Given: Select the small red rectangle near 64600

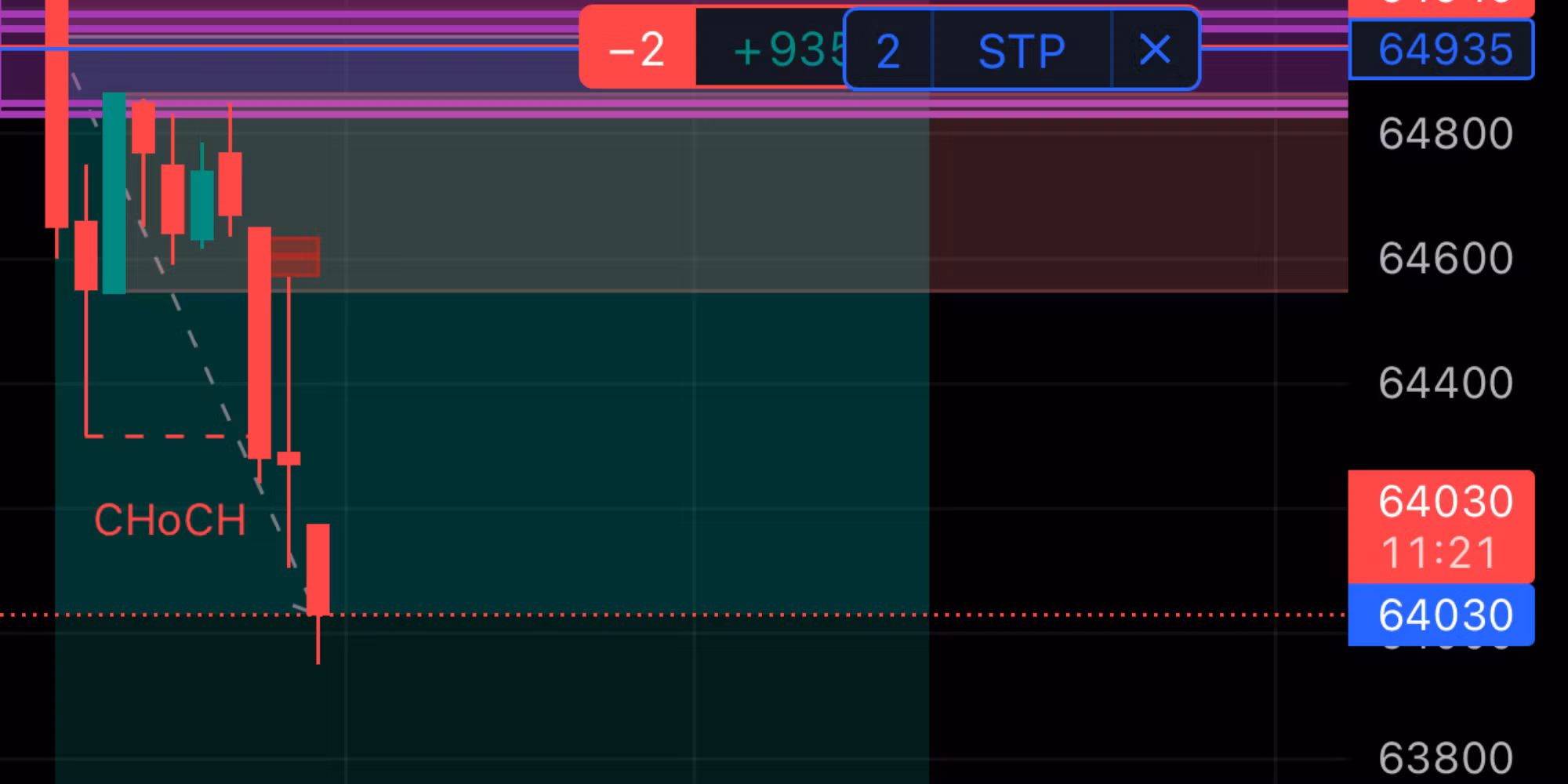Looking at the screenshot, I should pyautogui.click(x=296, y=256).
